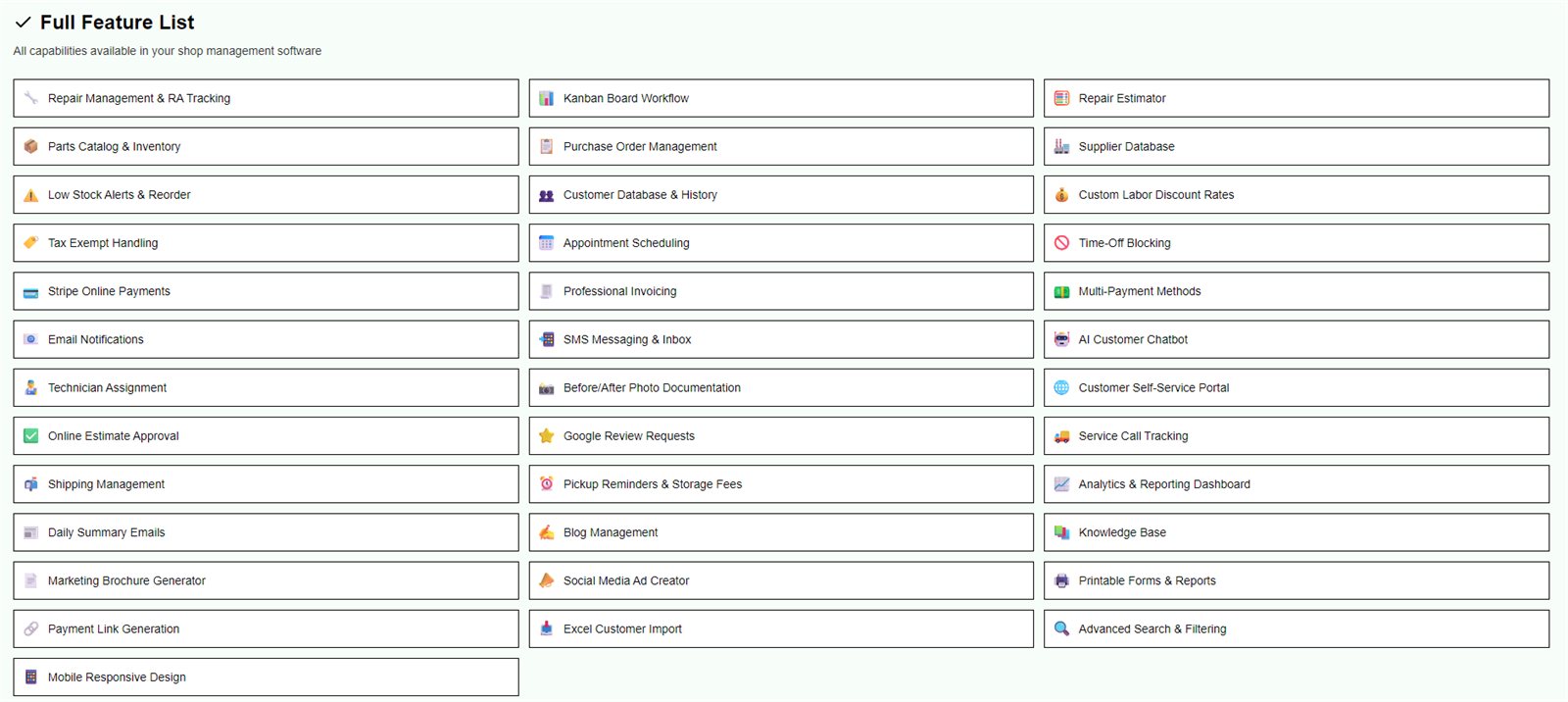Viewport: 1568px width, 702px height.
Task: Select the Printable Forms & Reports label
Action: coord(1147,580)
